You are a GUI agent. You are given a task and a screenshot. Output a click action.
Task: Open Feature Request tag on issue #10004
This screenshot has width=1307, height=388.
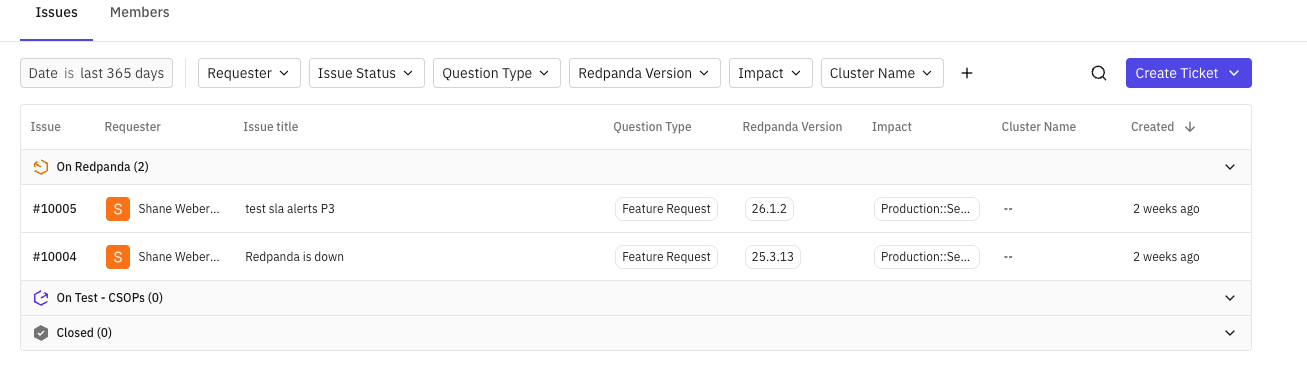[x=666, y=257]
